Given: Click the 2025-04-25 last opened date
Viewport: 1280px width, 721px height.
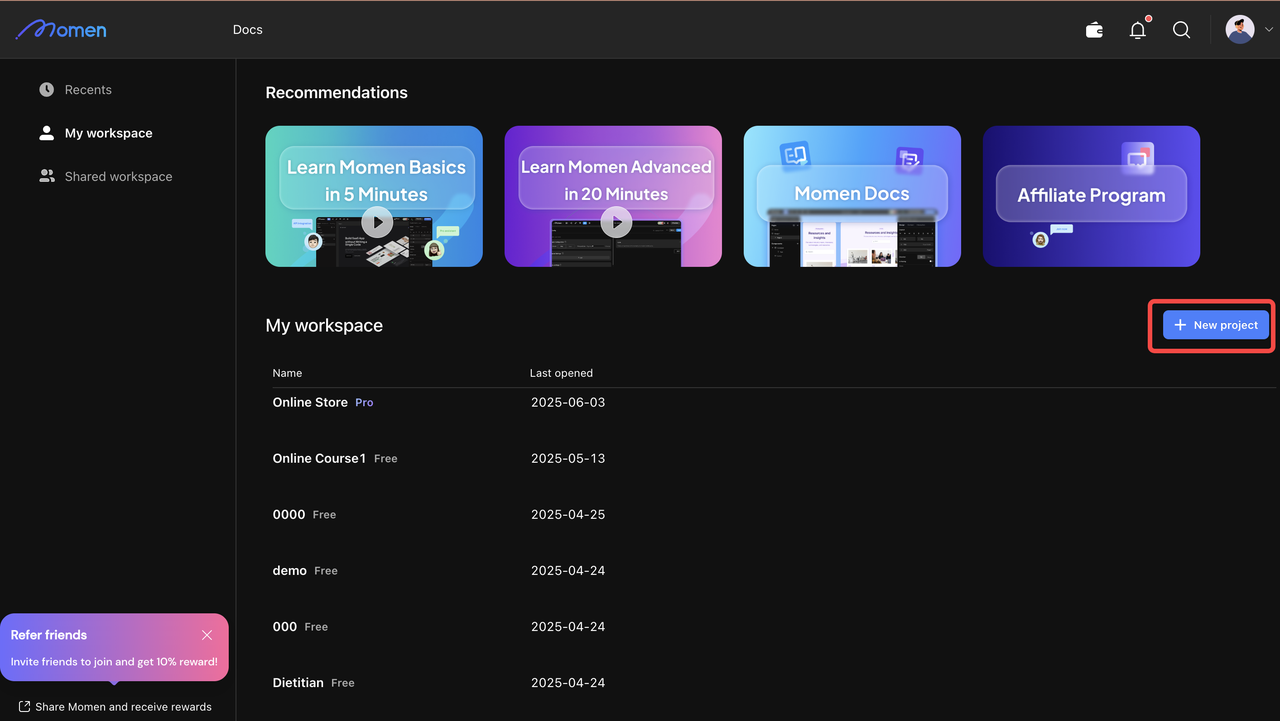Looking at the screenshot, I should (568, 514).
